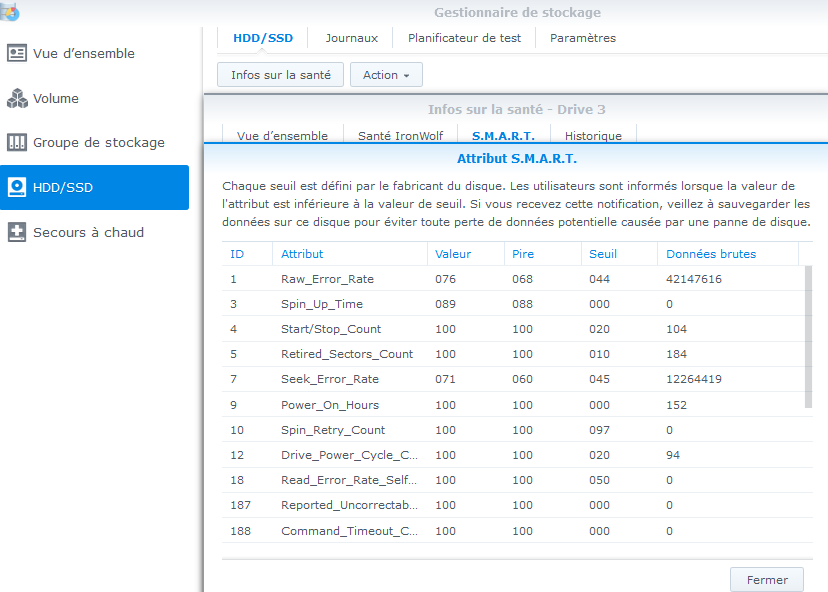Screen dimensions: 828x592
Task: Select the Spin_Up_Time row
Action: pyautogui.click(x=513, y=304)
